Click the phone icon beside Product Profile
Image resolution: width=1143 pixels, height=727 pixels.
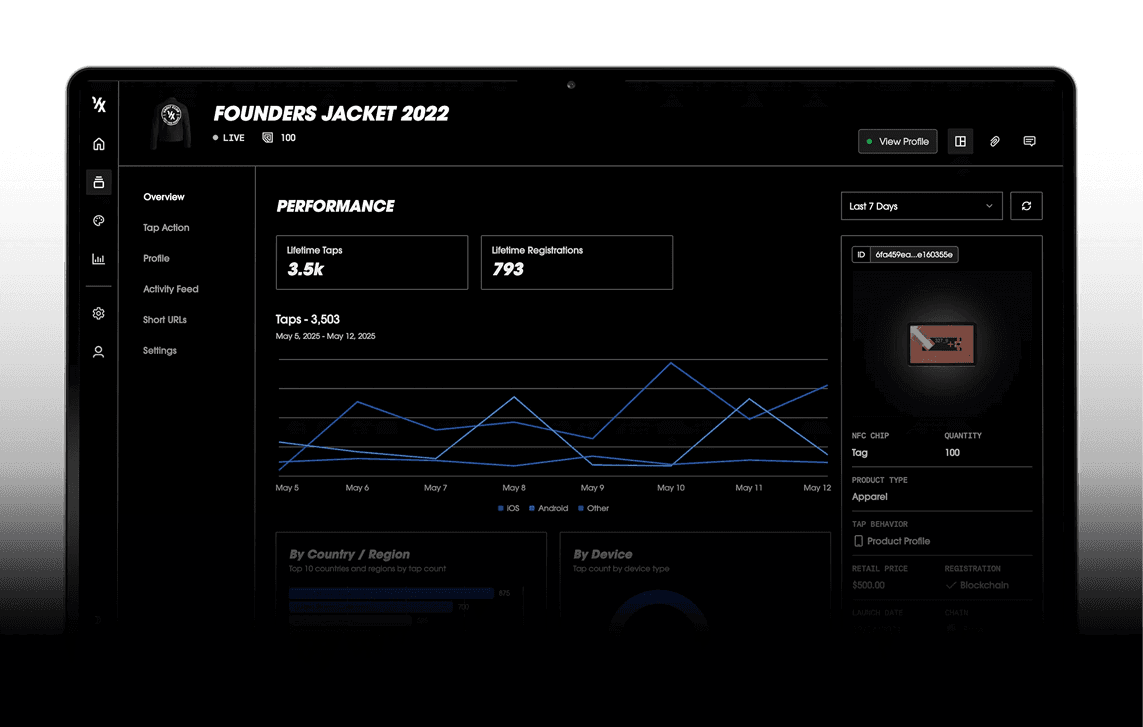click(x=858, y=541)
